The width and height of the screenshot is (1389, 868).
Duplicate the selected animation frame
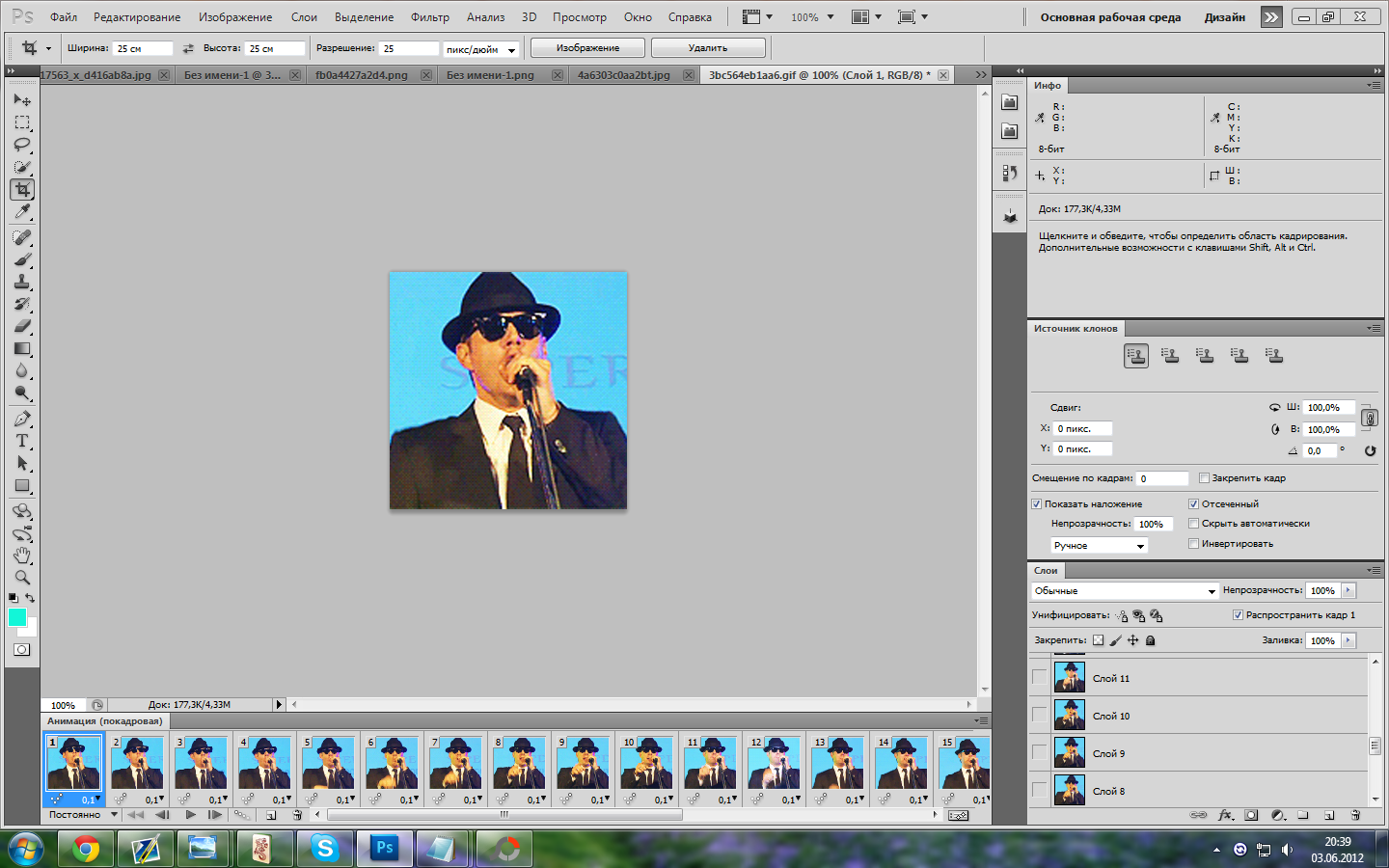point(271,815)
